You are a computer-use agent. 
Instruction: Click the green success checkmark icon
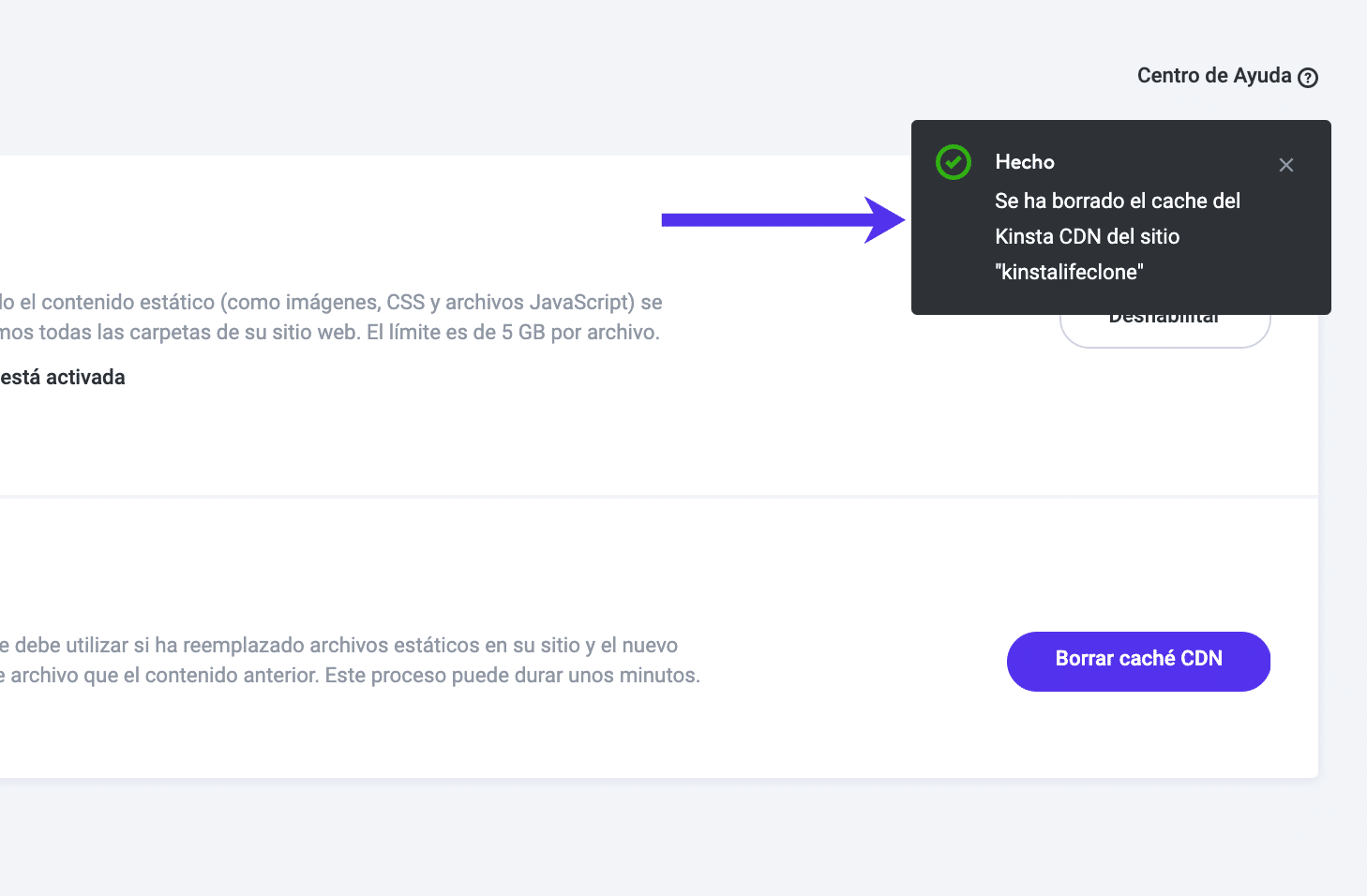954,162
